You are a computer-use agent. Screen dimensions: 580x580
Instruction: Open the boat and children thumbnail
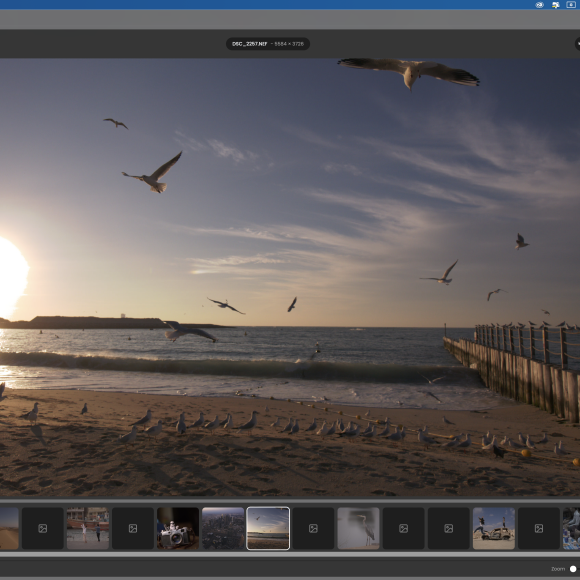(x=88, y=528)
